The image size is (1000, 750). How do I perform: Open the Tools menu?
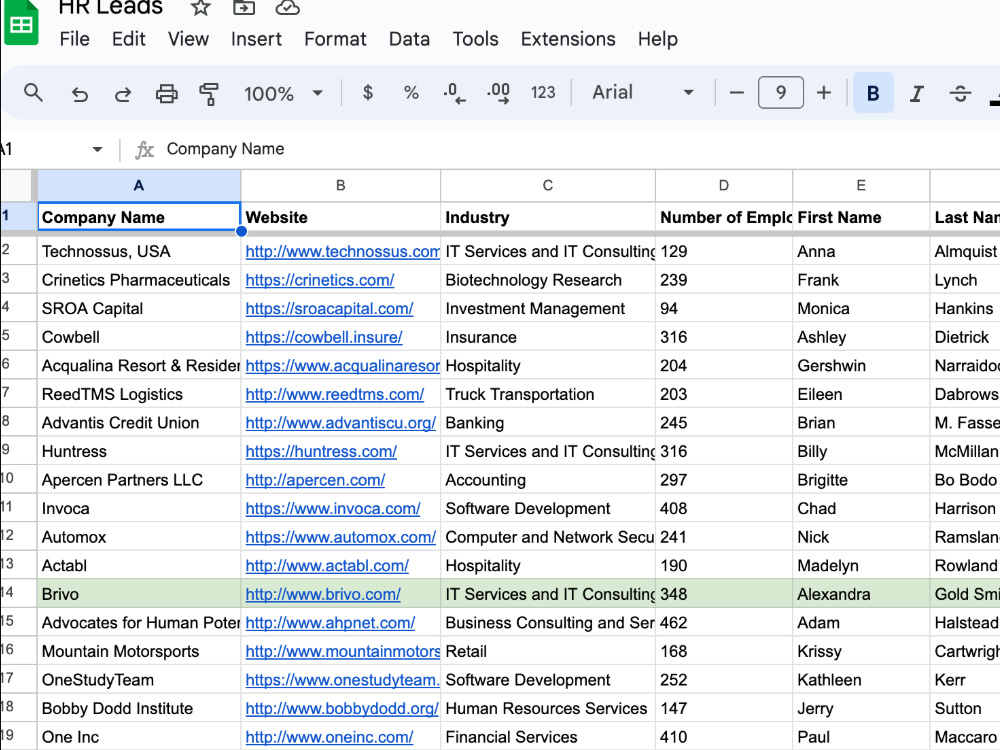475,39
